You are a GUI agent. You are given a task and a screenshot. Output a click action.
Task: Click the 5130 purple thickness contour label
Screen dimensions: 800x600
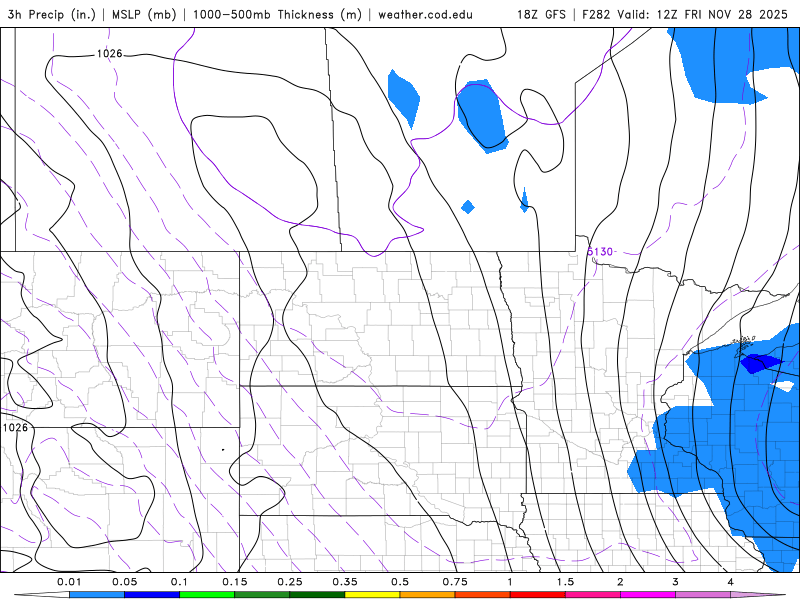(x=599, y=252)
